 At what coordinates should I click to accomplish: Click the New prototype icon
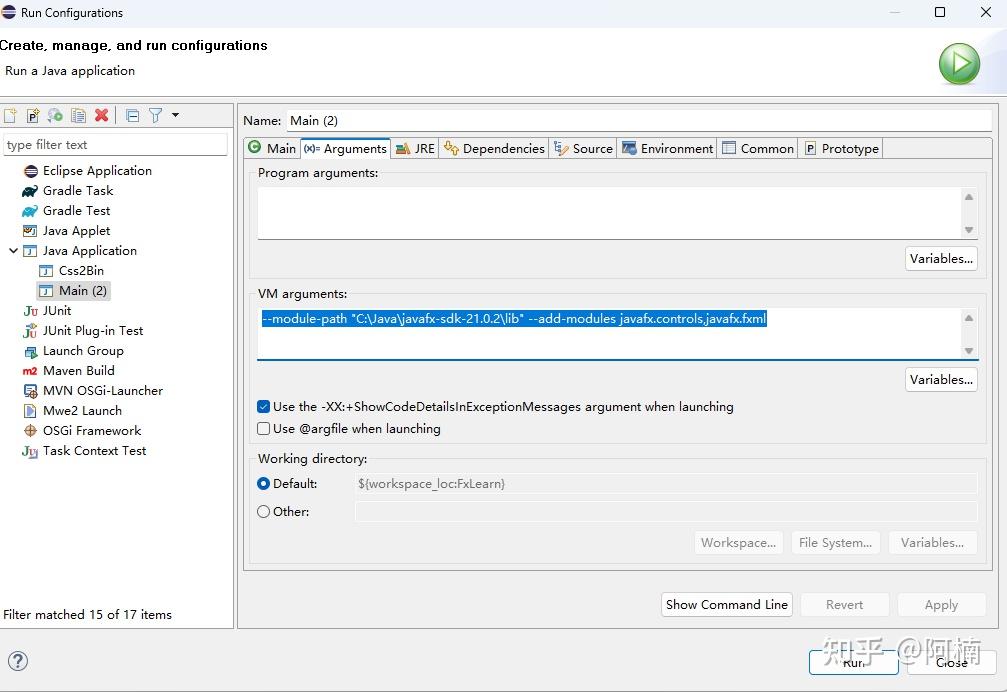(x=33, y=116)
